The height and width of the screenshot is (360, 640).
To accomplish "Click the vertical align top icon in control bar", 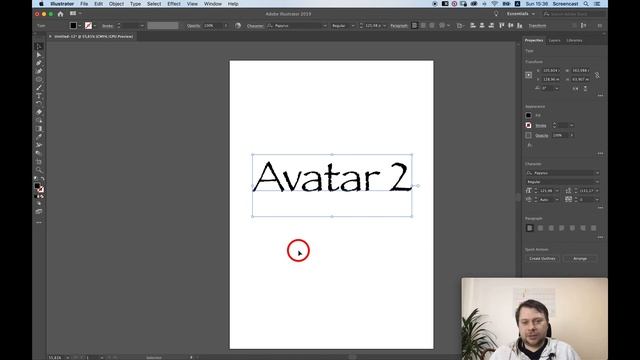I will click(502, 26).
